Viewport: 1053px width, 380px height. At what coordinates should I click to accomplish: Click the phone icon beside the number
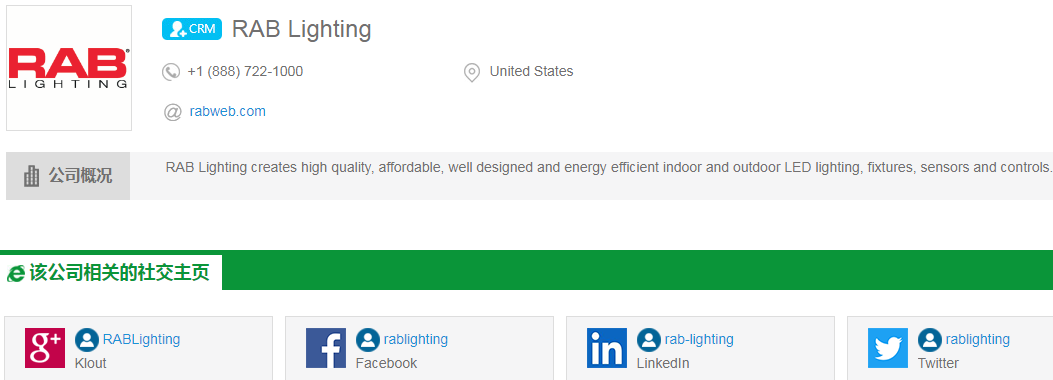[x=171, y=72]
